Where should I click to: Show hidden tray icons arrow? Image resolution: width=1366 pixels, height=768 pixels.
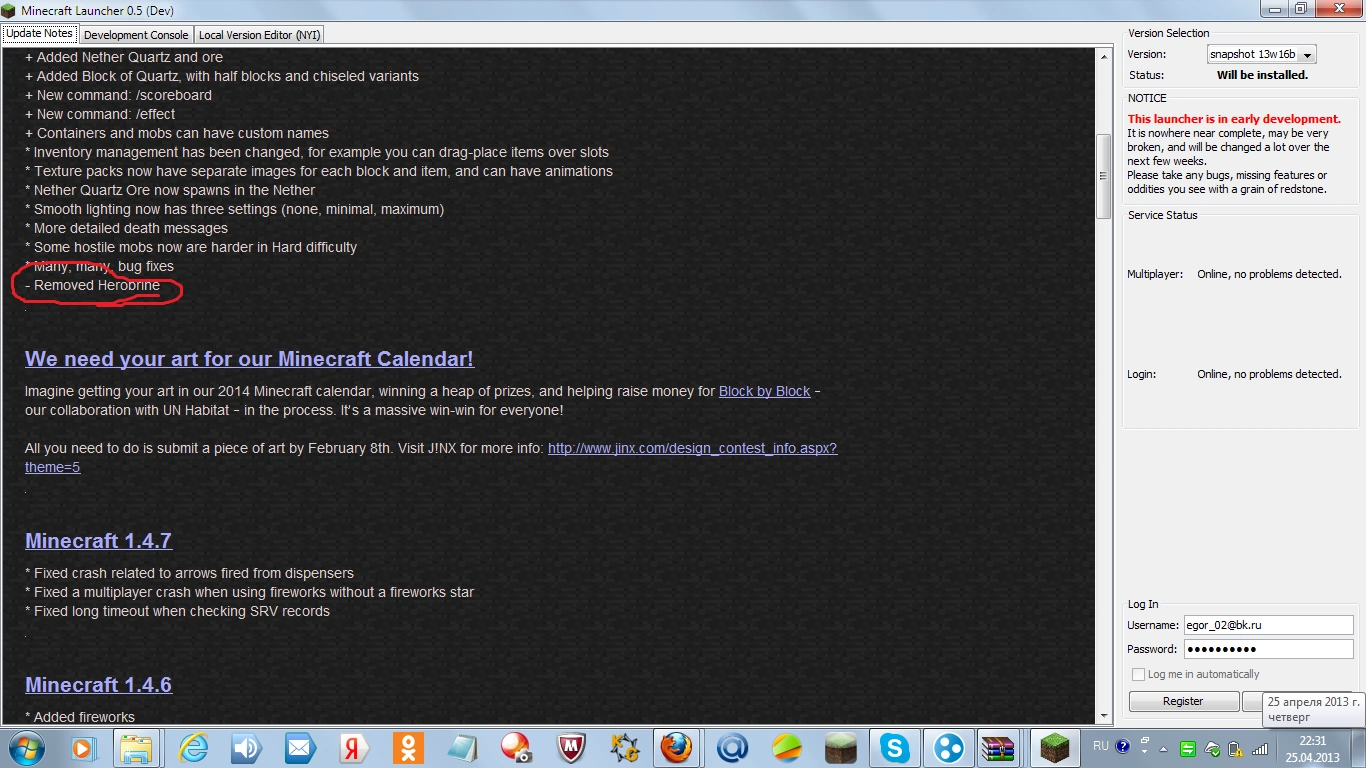click(x=1165, y=748)
